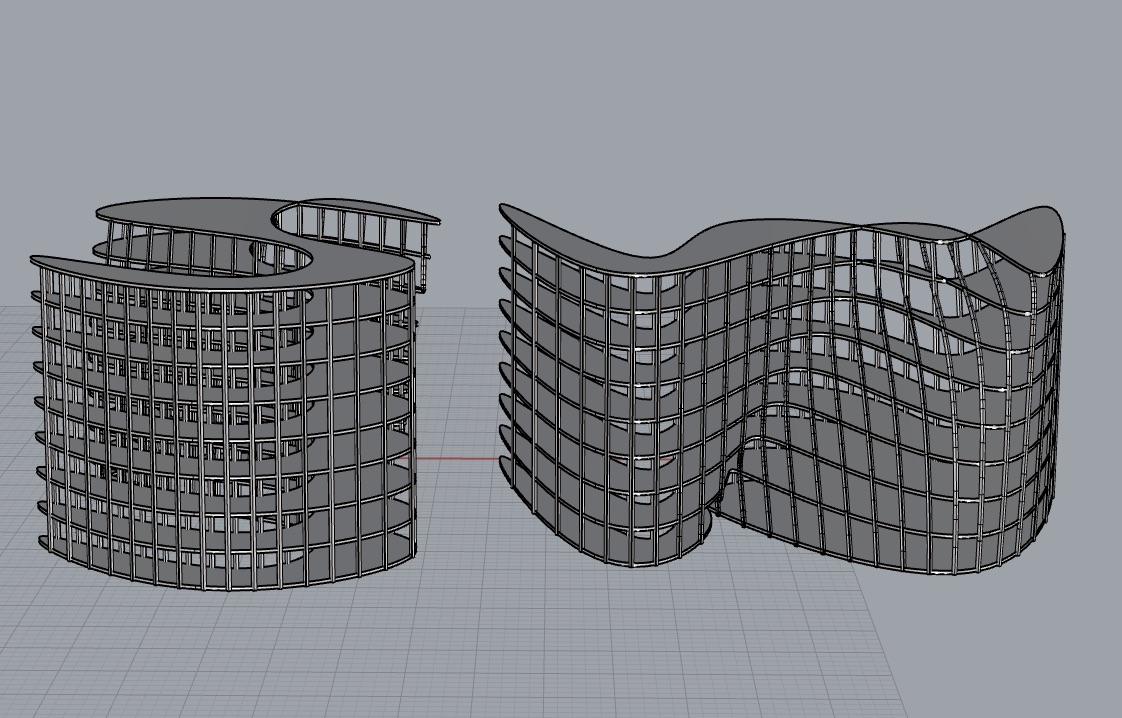Select the right building's rightmost vertical edge

(1059, 400)
